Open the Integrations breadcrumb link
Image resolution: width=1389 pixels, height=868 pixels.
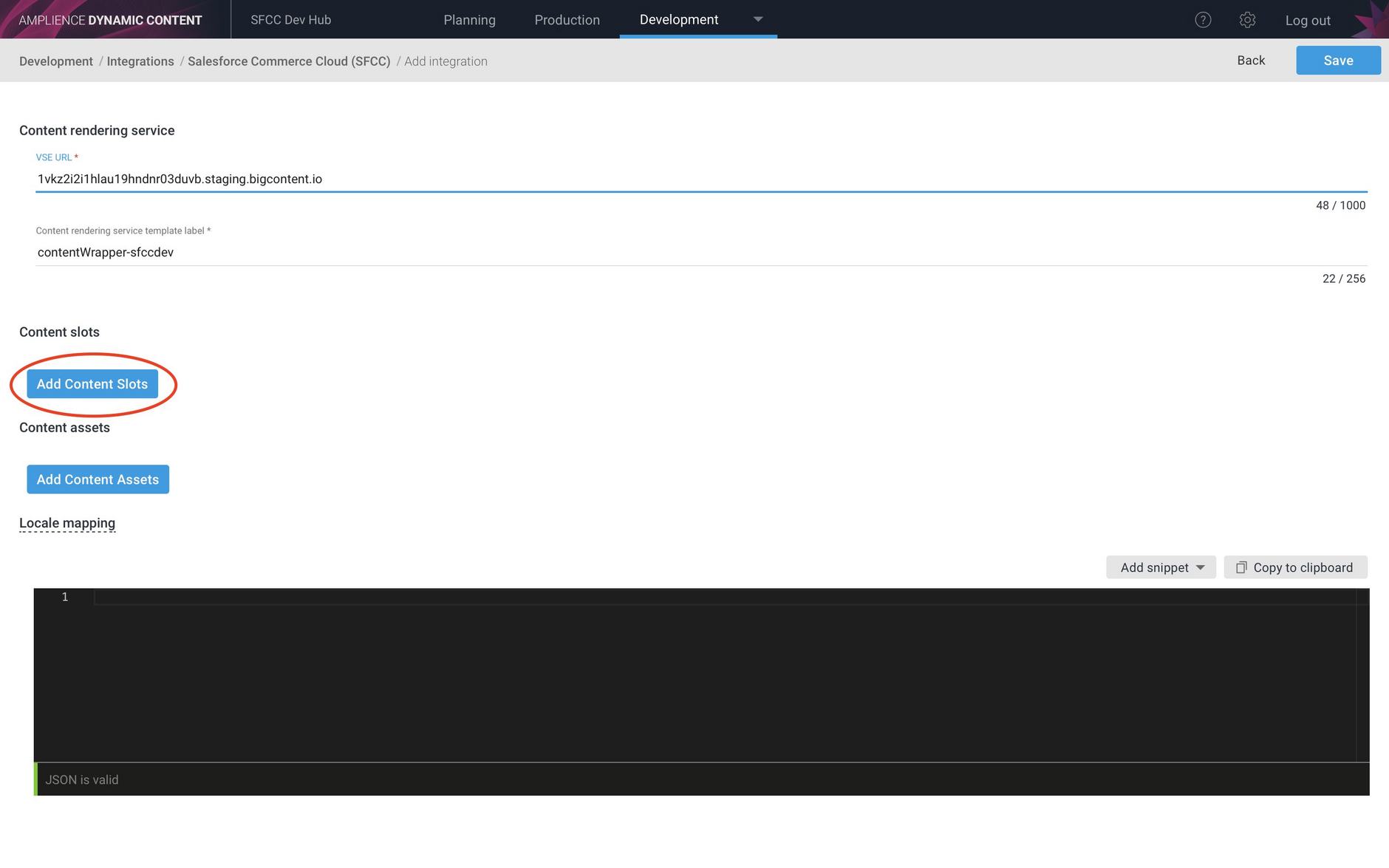[x=140, y=61]
